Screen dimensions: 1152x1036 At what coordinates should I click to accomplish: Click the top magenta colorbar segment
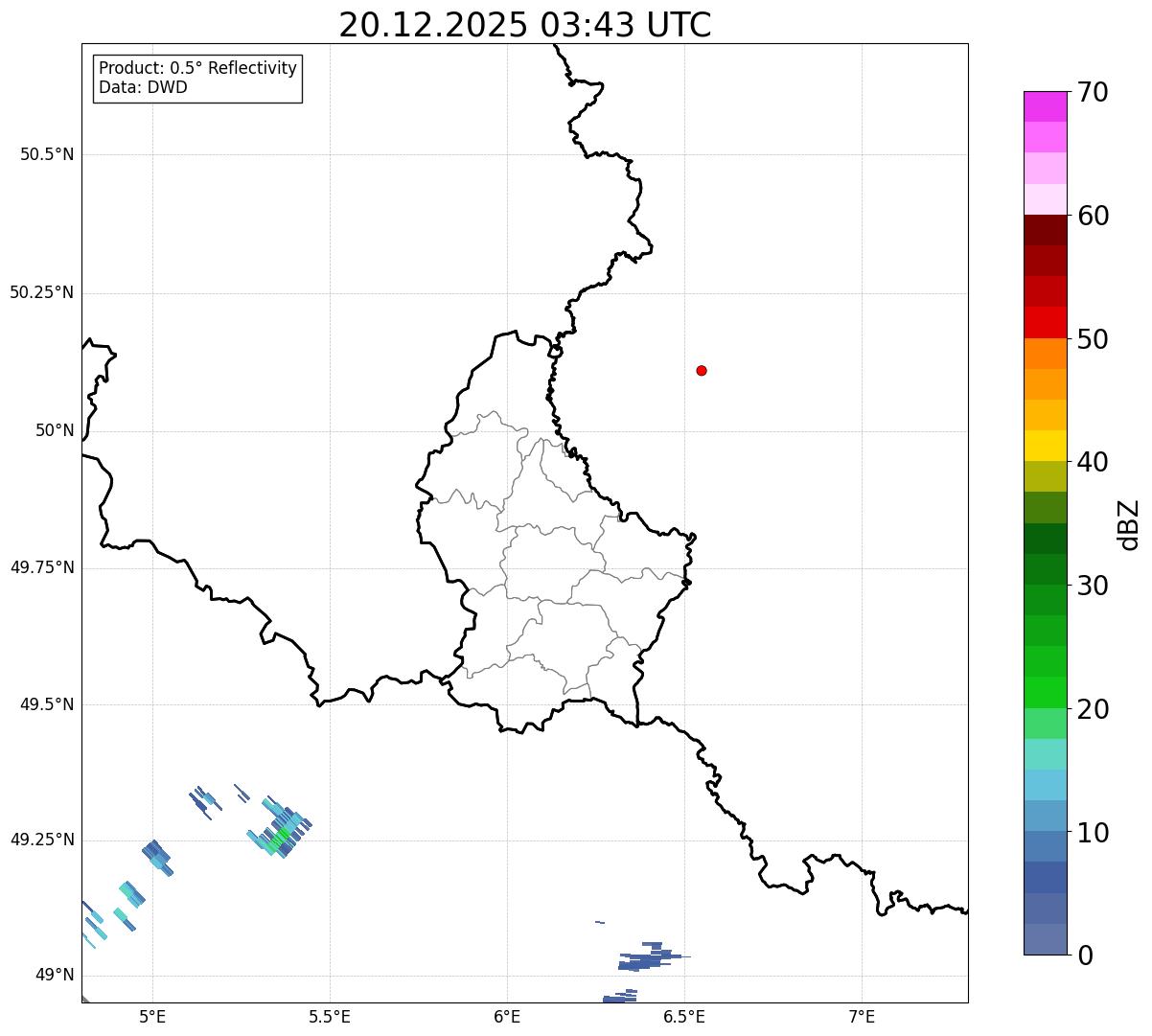[1045, 106]
